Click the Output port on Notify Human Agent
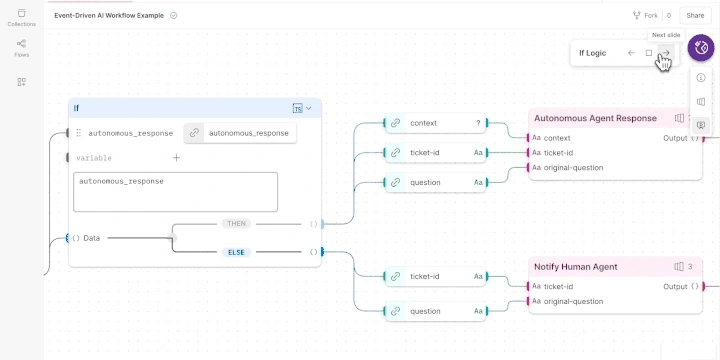 point(703,287)
